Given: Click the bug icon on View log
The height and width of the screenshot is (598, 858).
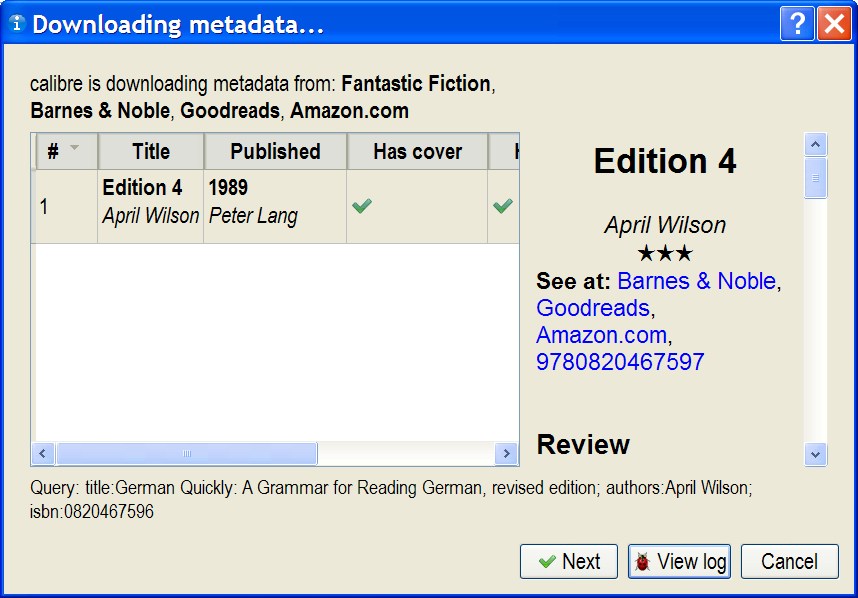Looking at the screenshot, I should pyautogui.click(x=642, y=562).
